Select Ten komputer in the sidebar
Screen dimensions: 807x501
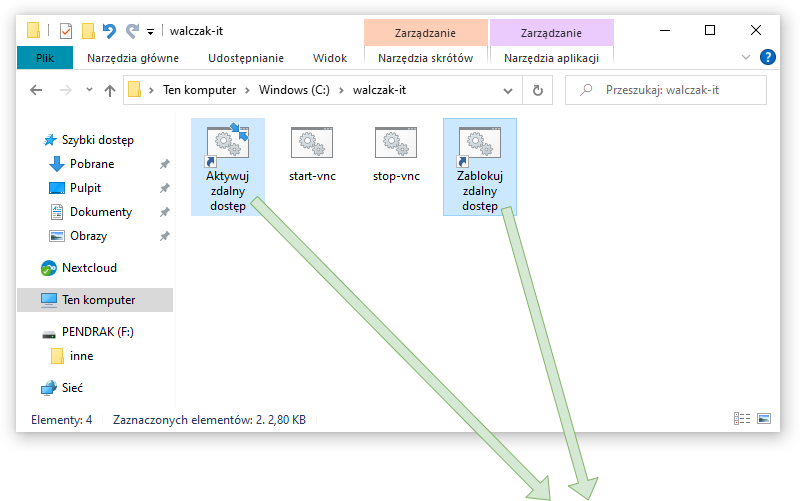(95, 300)
